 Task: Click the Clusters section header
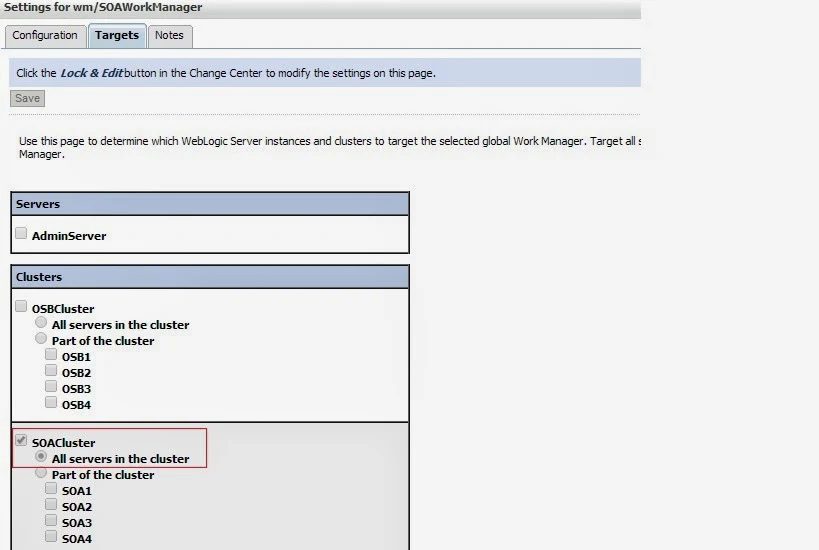[210, 277]
